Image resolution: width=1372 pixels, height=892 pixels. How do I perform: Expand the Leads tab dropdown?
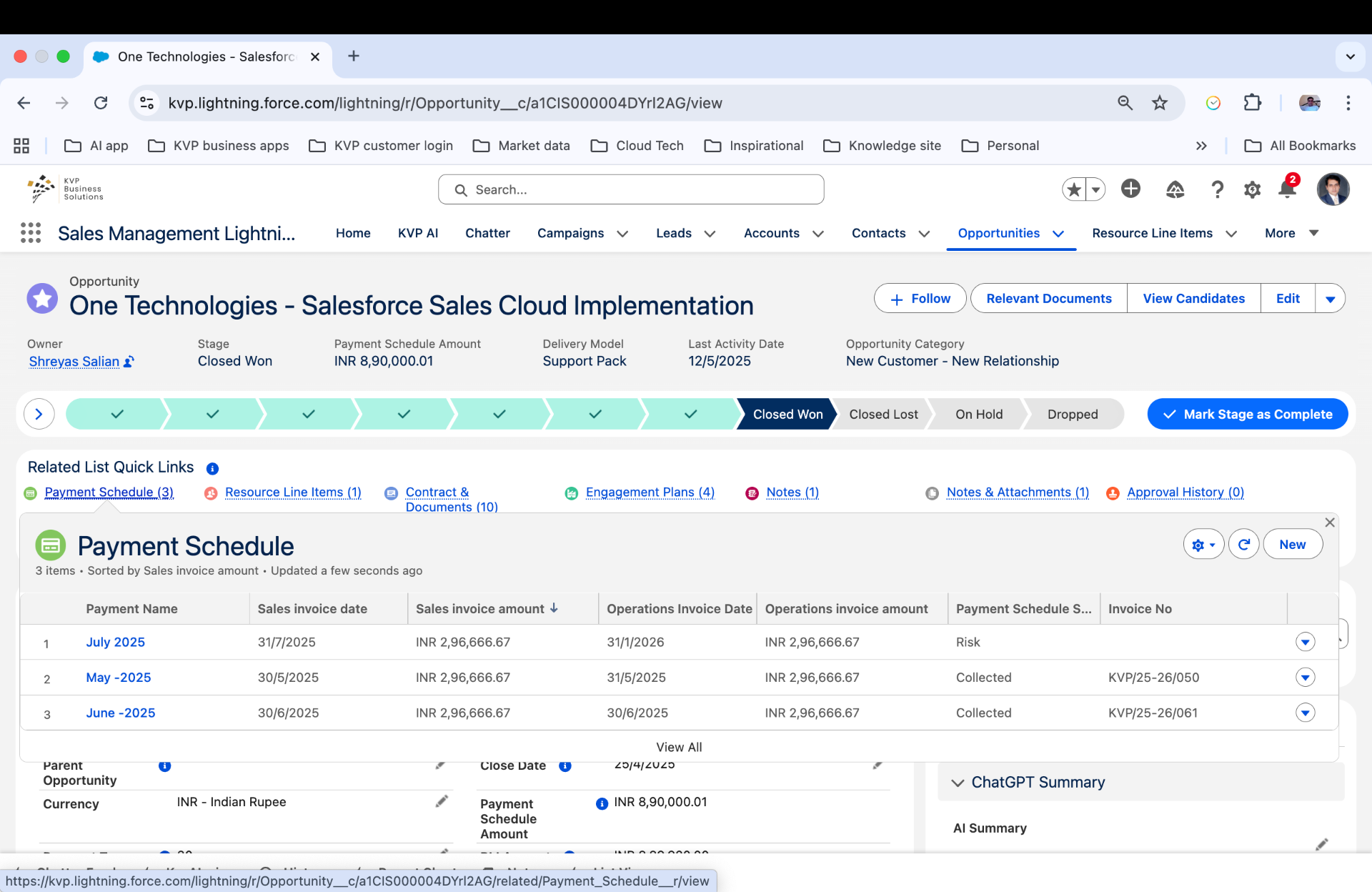coord(710,234)
